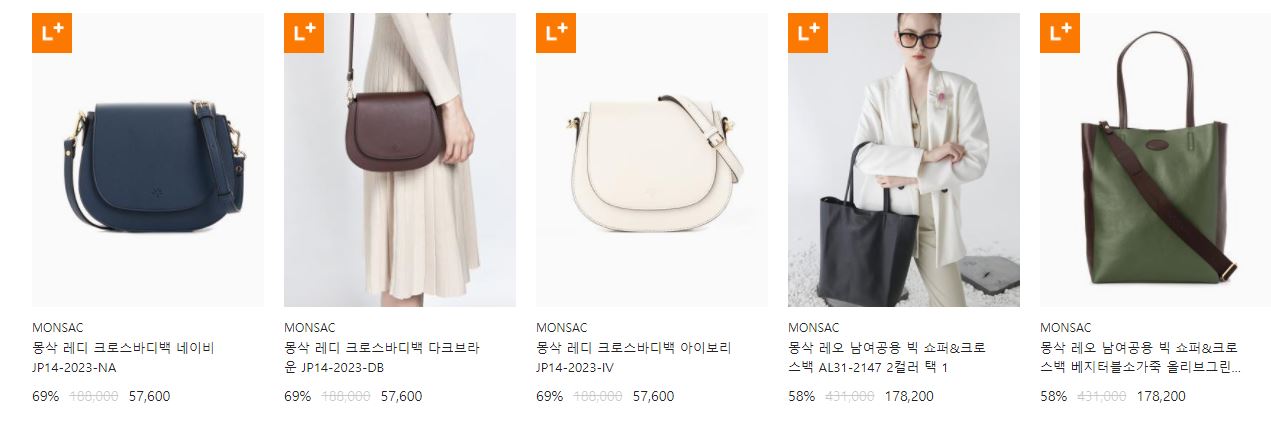Open the 올리브그린 shopper product title

point(1140,357)
